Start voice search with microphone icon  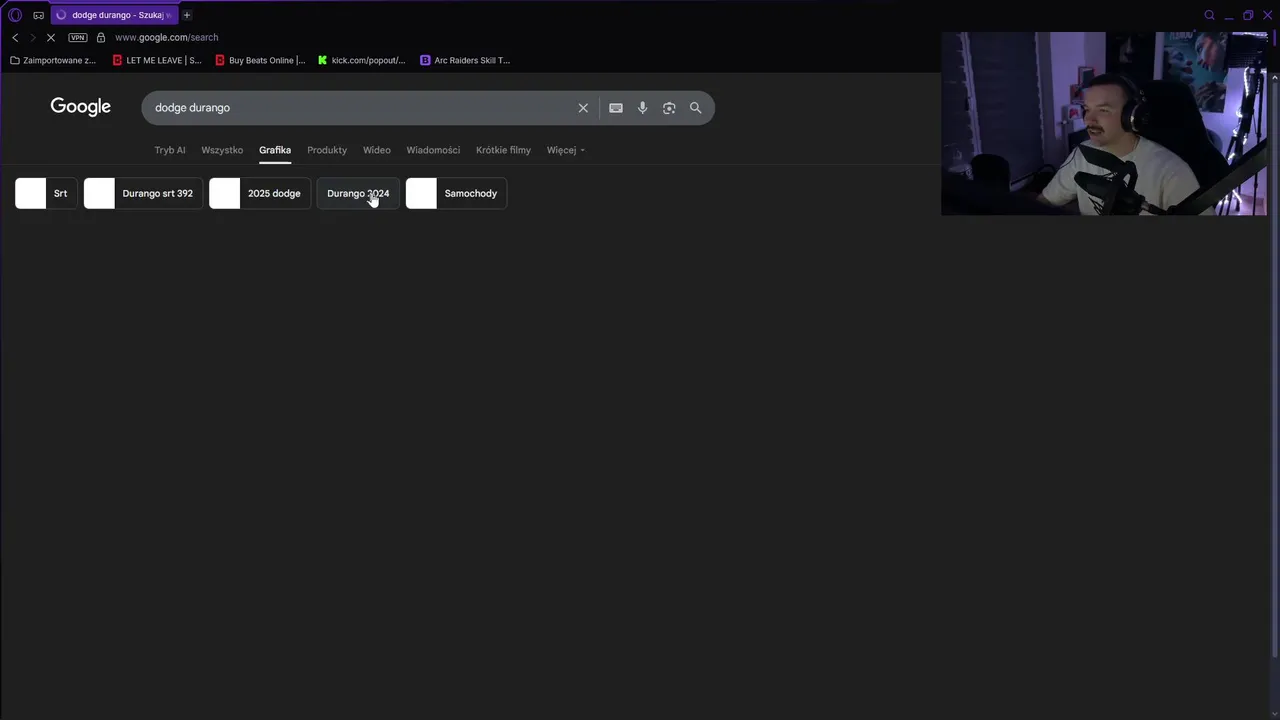[642, 108]
